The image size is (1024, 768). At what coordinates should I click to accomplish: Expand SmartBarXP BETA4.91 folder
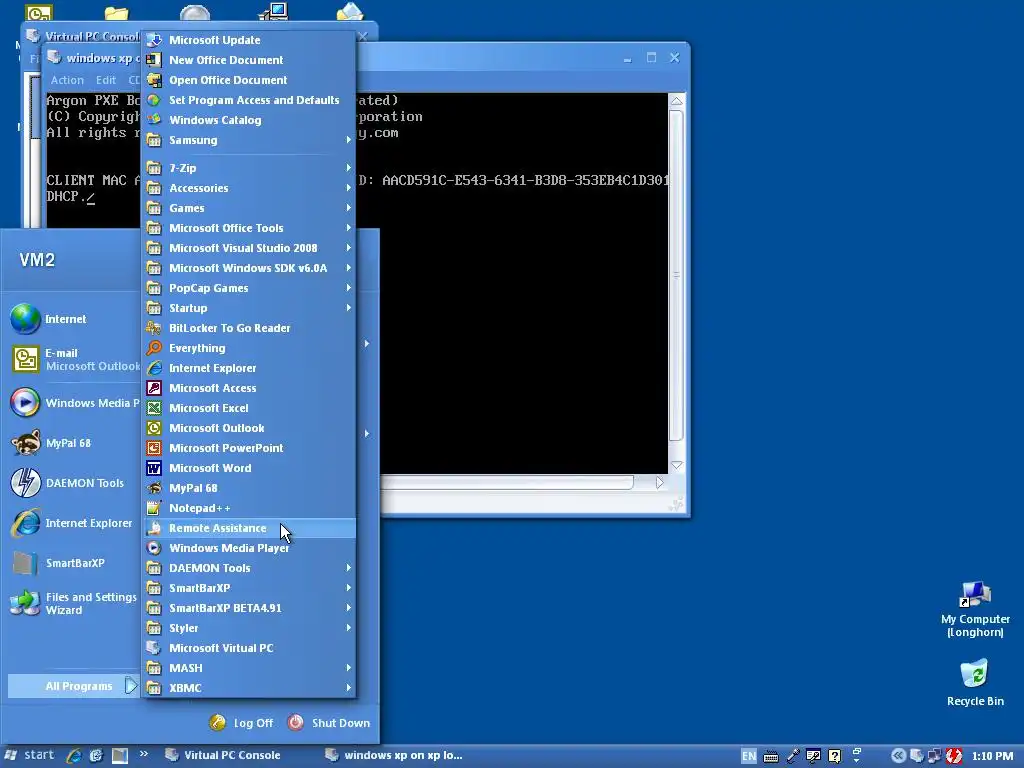pyautogui.click(x=249, y=608)
